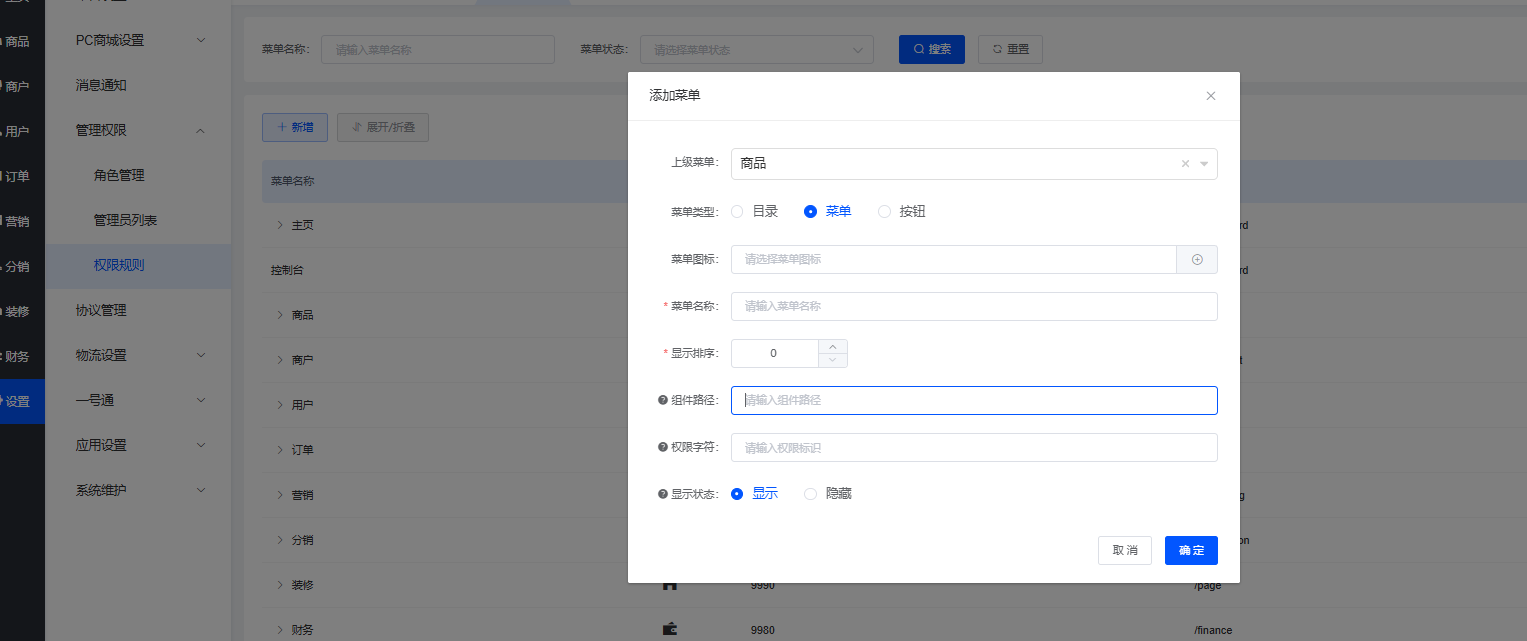Screen dimensions: 1527x641
Task: Click the menu icon picker plus button
Action: [1197, 259]
